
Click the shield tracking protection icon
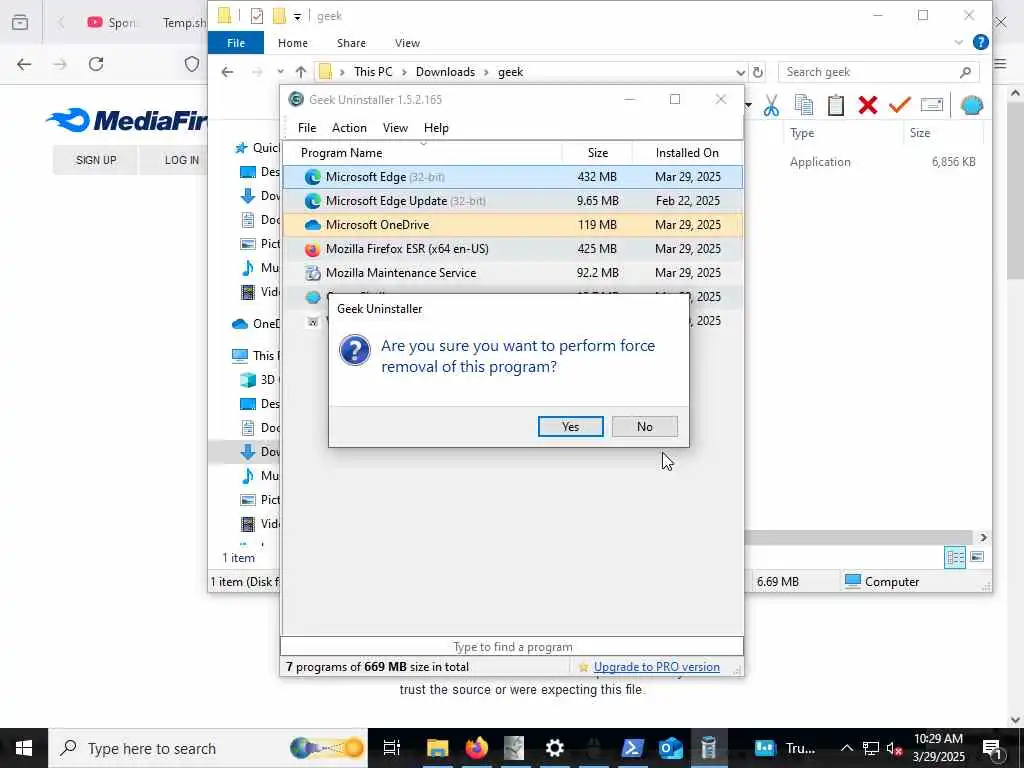(x=191, y=64)
